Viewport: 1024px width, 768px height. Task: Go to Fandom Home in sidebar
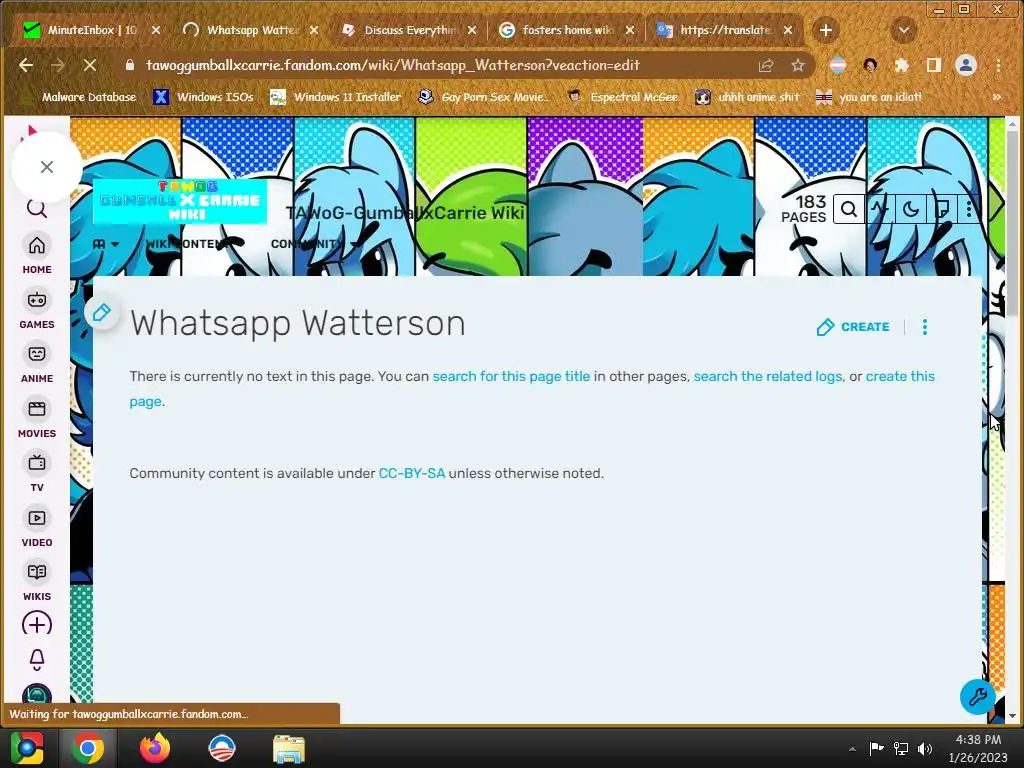tap(37, 255)
